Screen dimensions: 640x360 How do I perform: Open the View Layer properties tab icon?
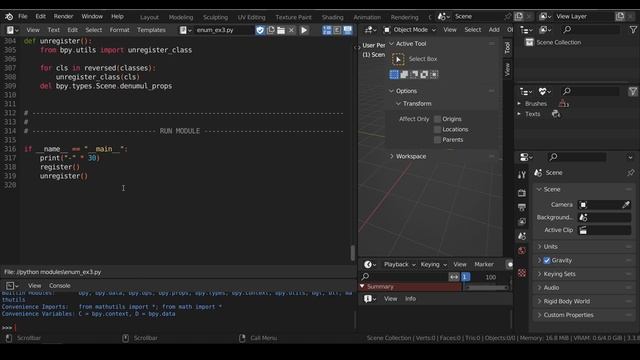click(522, 222)
